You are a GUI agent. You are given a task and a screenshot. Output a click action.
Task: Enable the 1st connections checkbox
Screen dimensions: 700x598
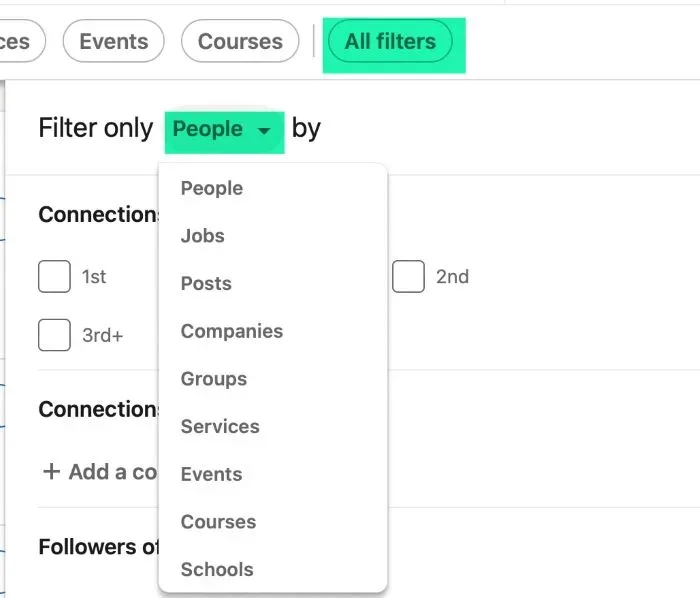54,276
